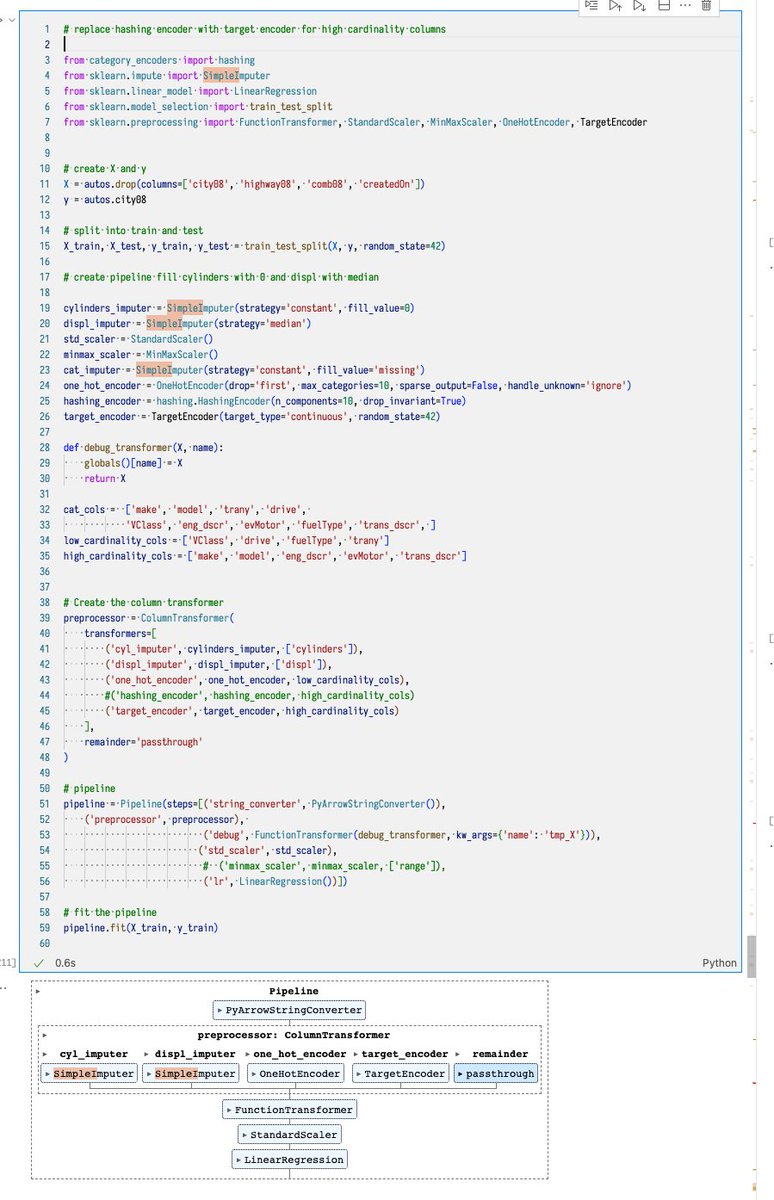Viewport: 774px width, 1200px height.
Task: Click 'high_cardinality_cols' assignment on line 35
Action: coord(125,555)
